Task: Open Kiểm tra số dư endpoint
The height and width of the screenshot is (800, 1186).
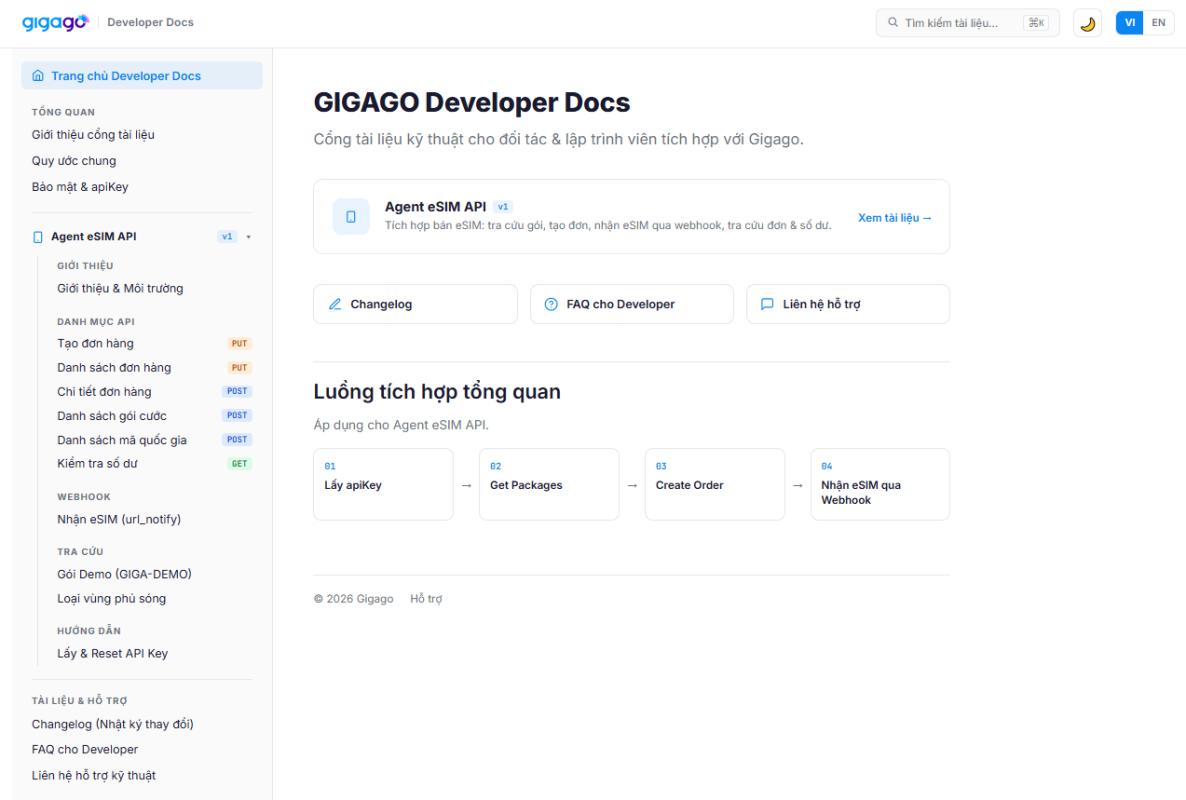Action: pos(98,464)
